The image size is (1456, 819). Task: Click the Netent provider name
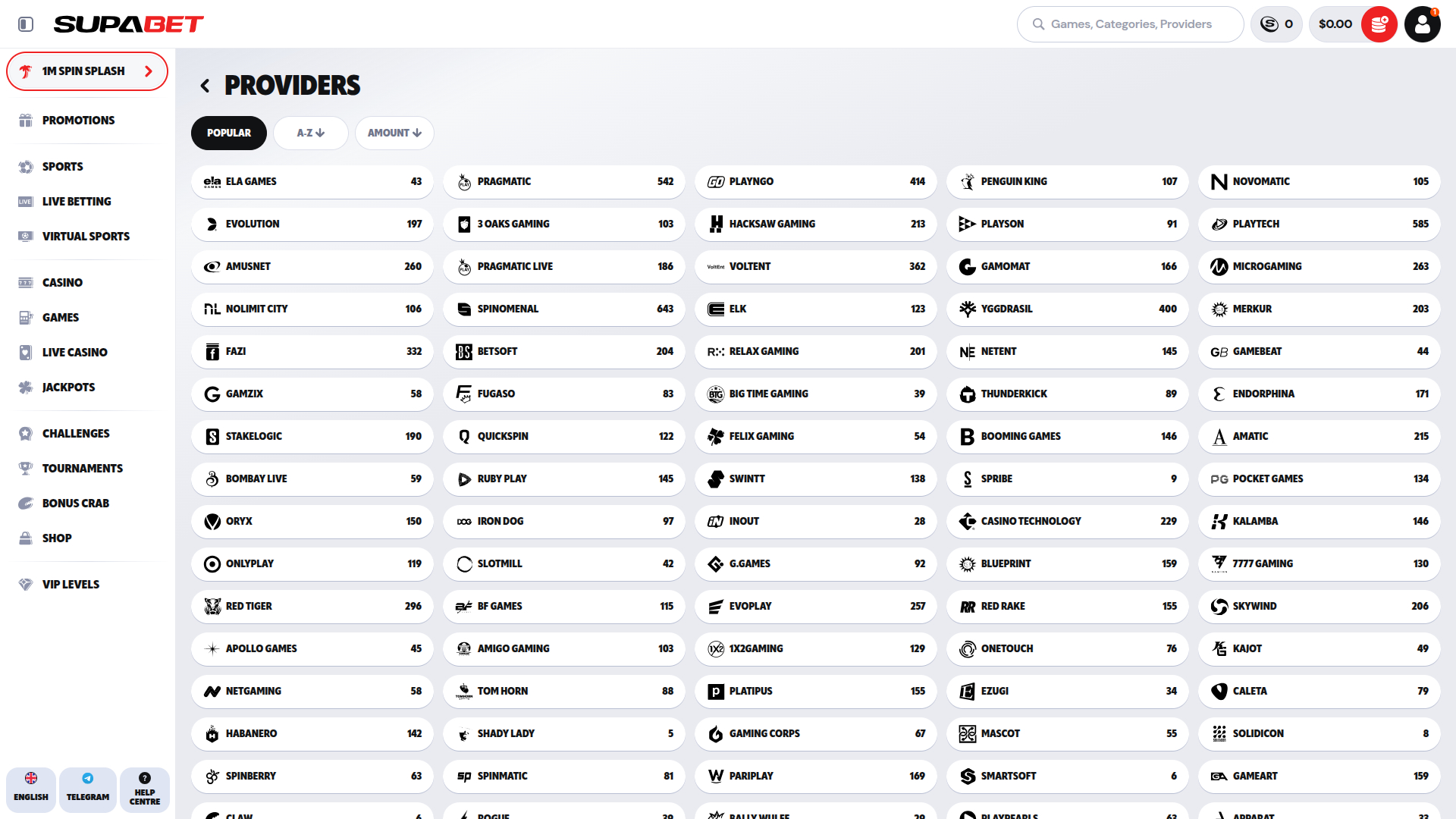pyautogui.click(x=999, y=352)
